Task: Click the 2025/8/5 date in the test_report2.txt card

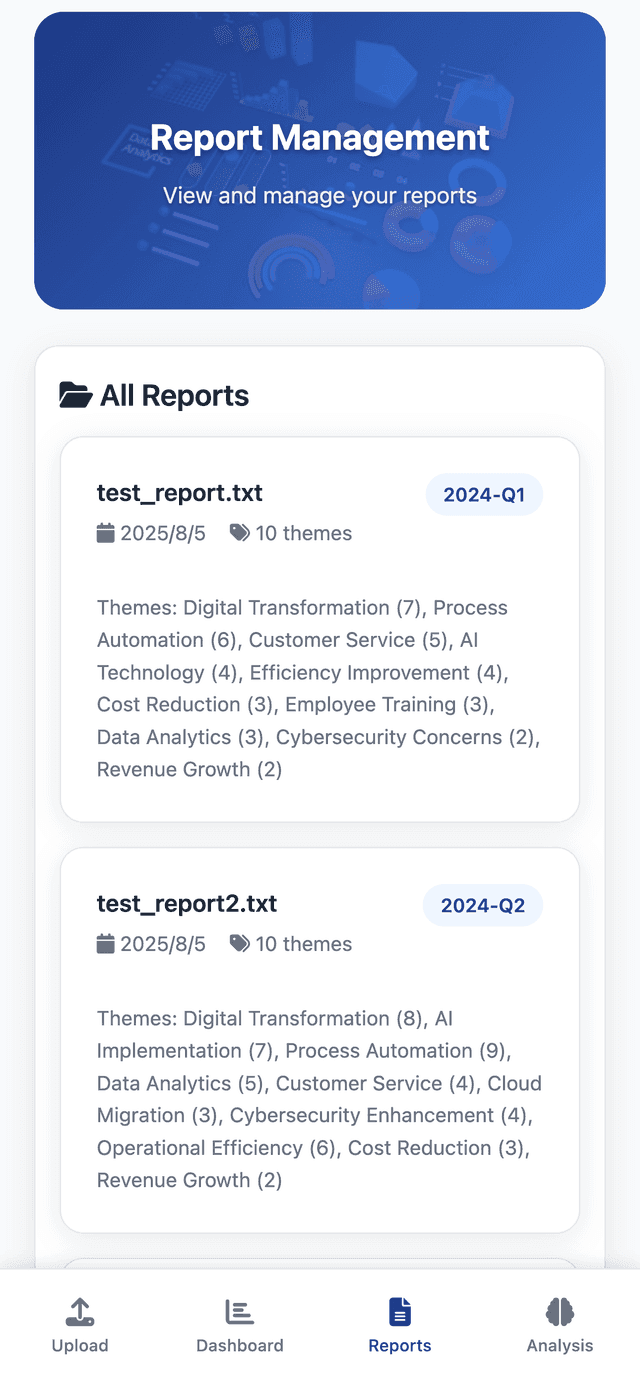Action: (x=163, y=944)
